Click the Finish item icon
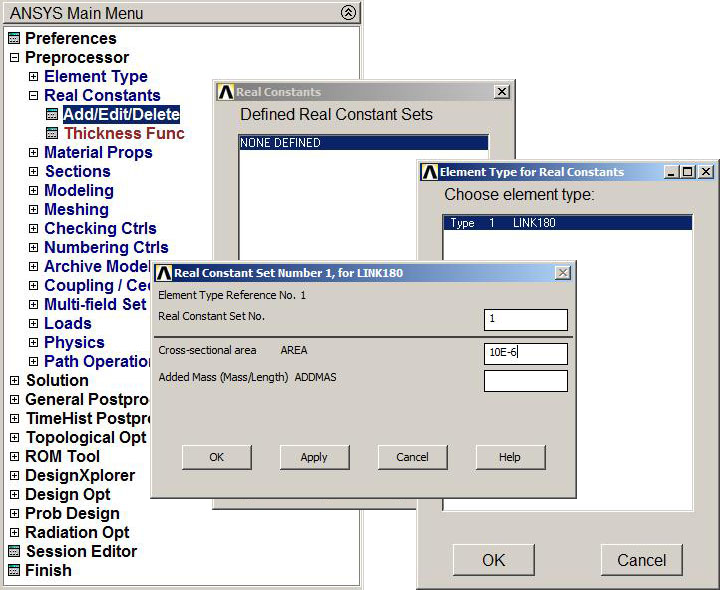 14,571
